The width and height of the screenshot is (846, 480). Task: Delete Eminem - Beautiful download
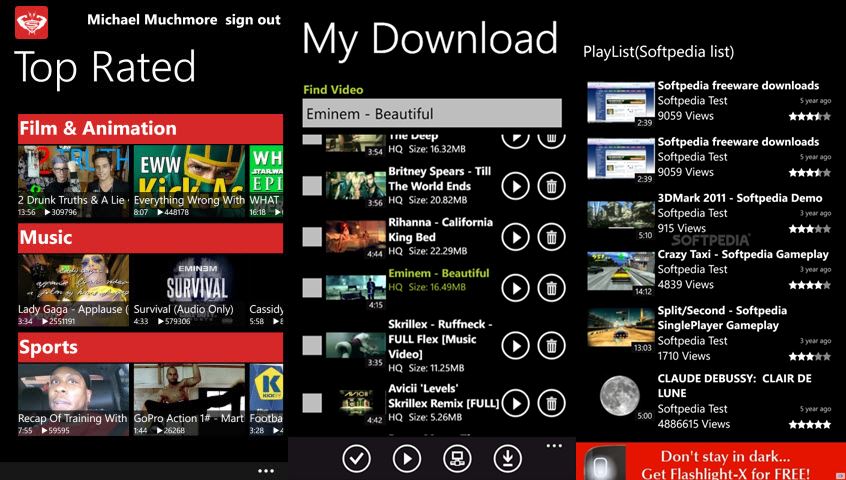click(551, 288)
